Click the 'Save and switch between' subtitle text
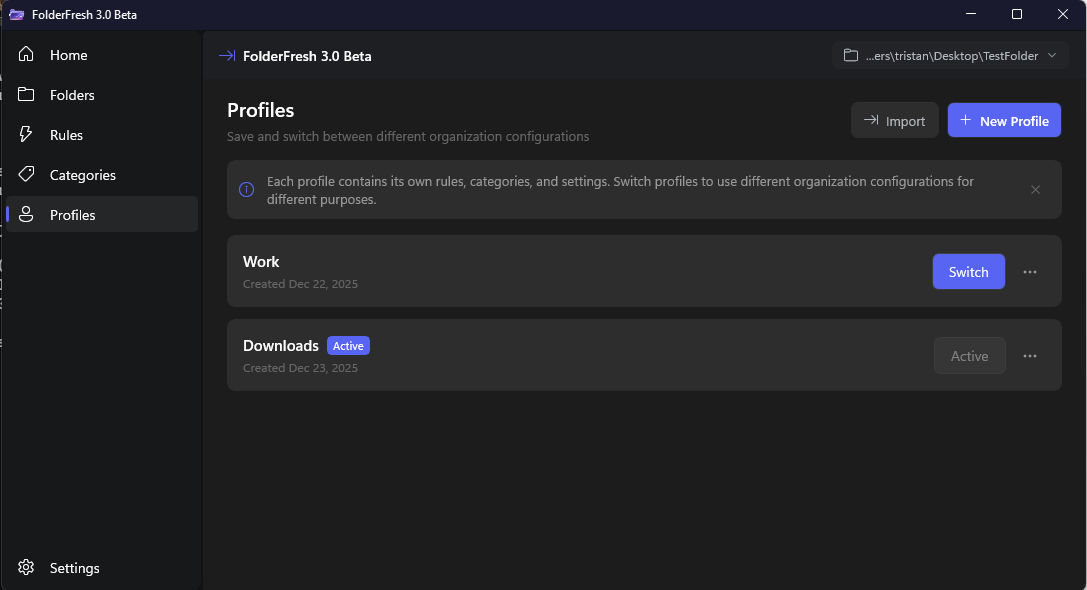Viewport: 1087px width, 590px height. tap(408, 137)
